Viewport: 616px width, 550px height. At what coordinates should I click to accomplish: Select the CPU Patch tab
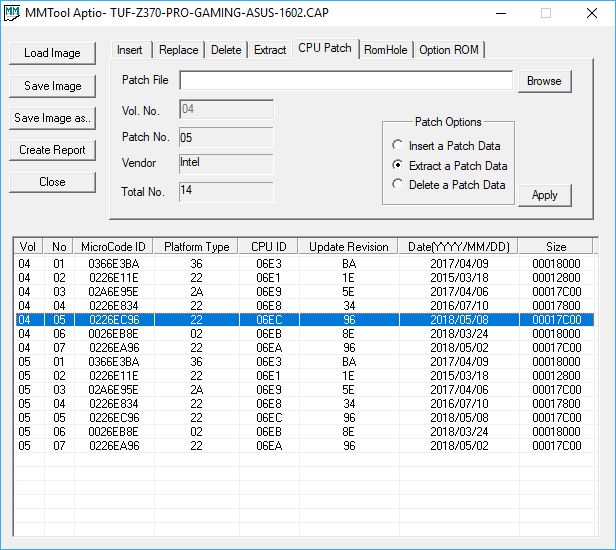[325, 48]
